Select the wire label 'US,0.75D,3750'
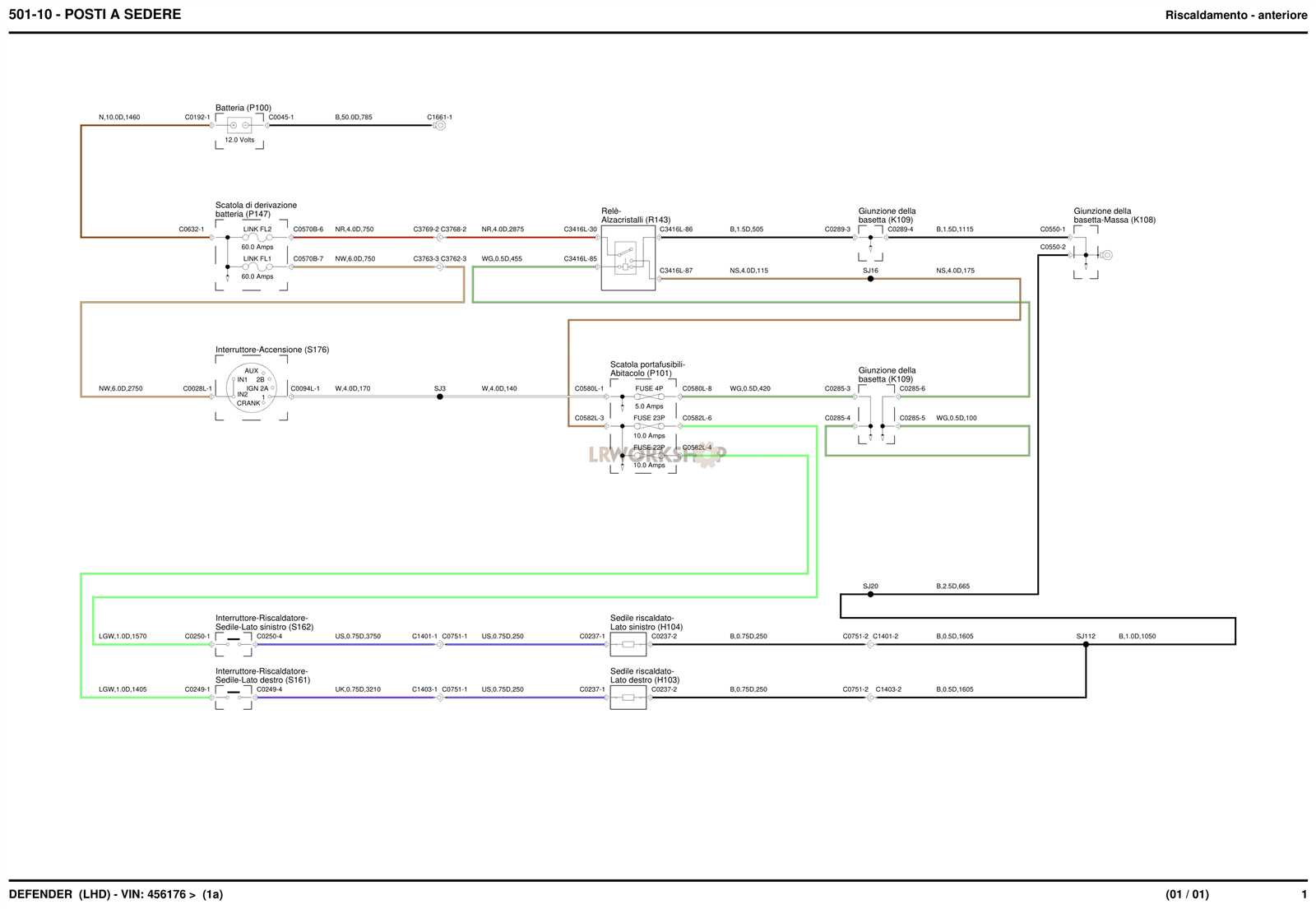The image size is (1316, 909). coord(358,636)
